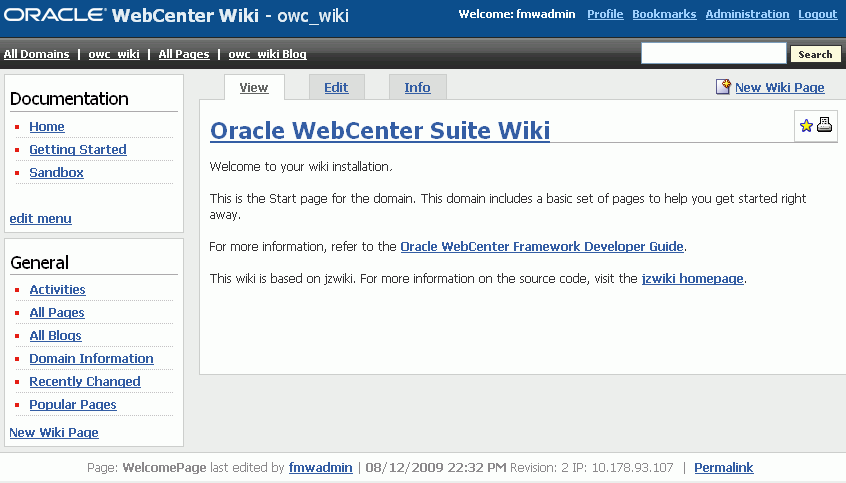
Task: Navigate to All Domains
Action: point(37,54)
